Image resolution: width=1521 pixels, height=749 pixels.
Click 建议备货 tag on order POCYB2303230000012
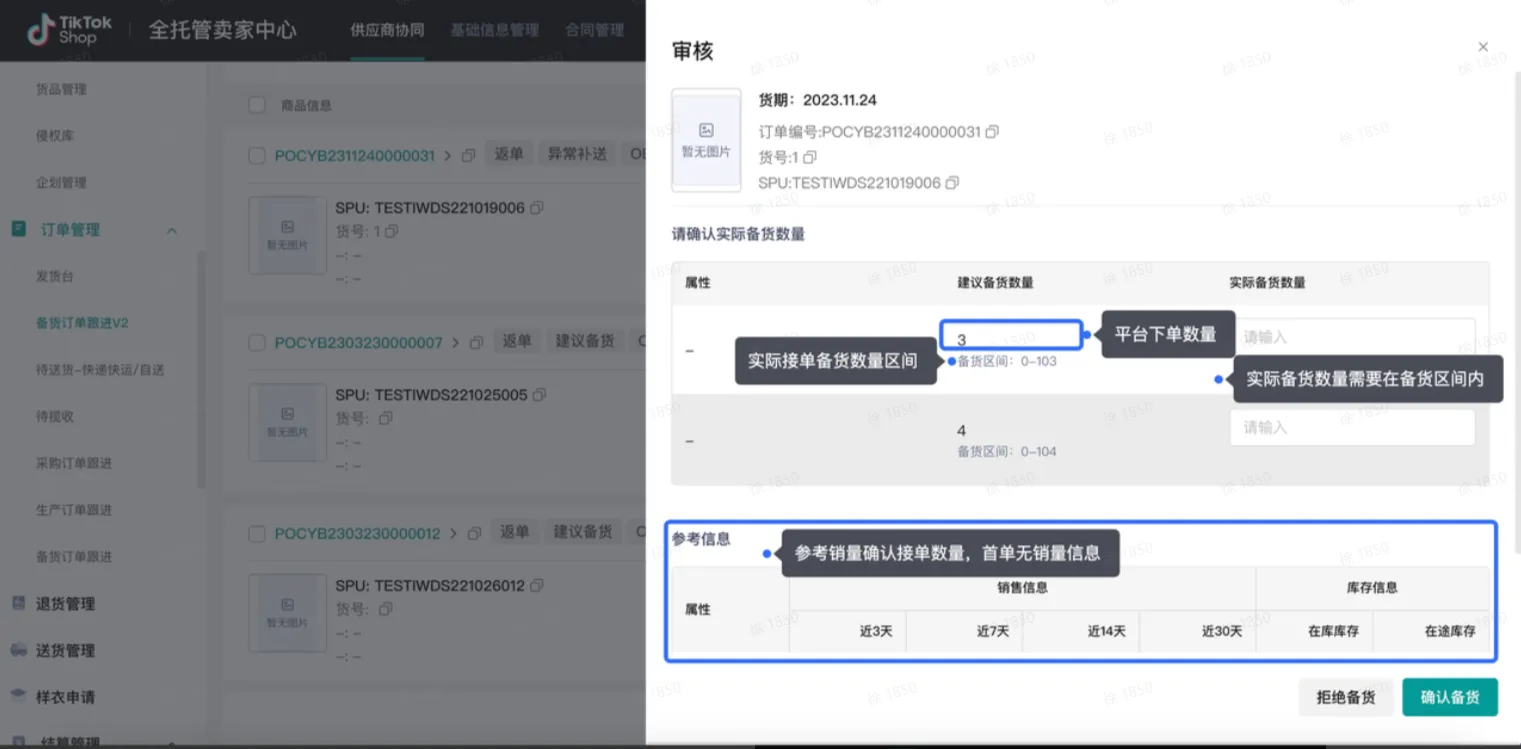tap(583, 532)
